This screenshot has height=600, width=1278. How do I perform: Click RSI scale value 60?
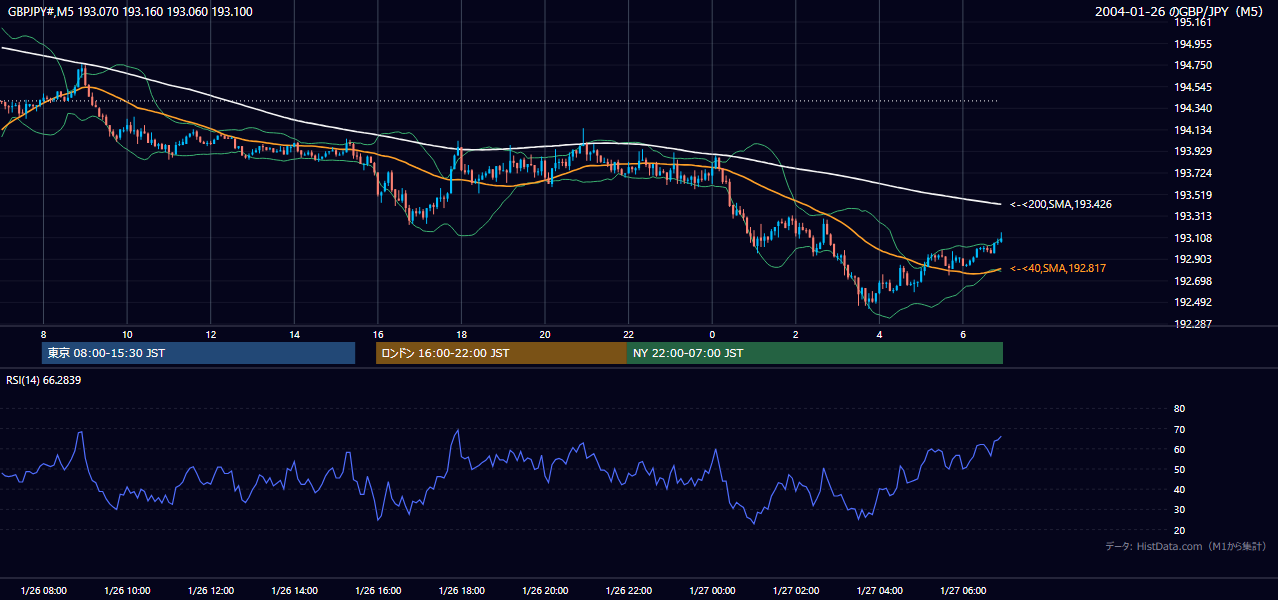click(1179, 449)
